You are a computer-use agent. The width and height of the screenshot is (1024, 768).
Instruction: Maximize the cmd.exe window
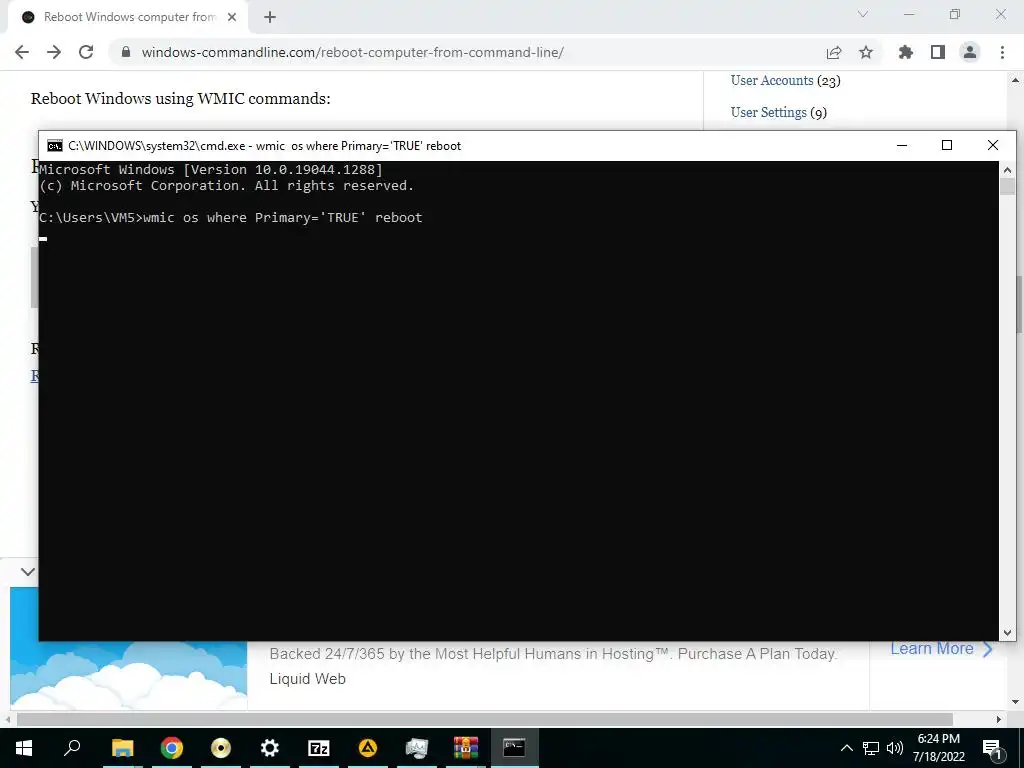(947, 145)
